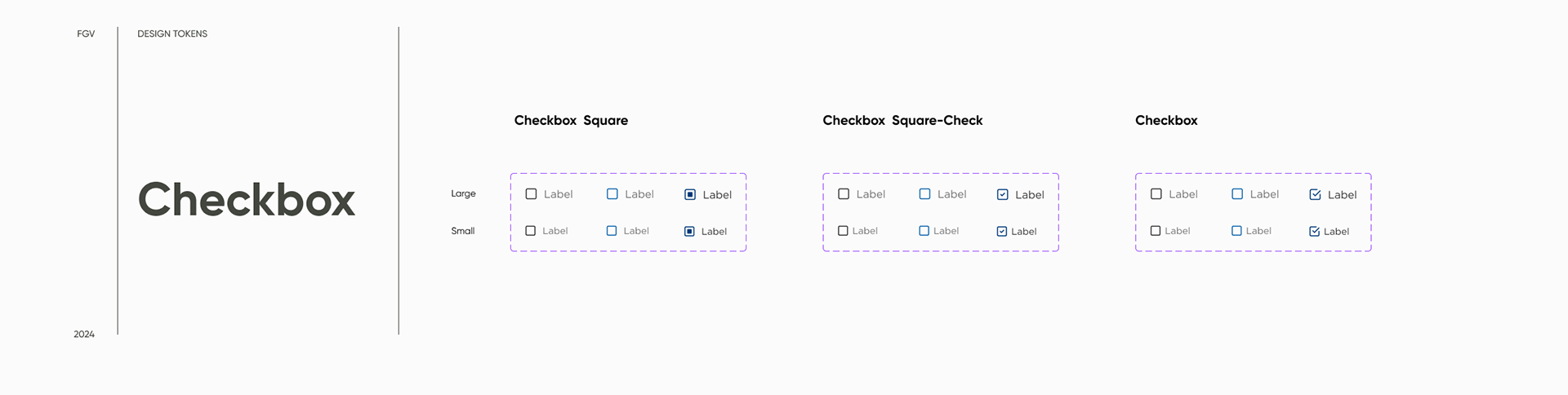1568x395 pixels.
Task: Select the DESIGN TOKENS text
Action: point(172,33)
